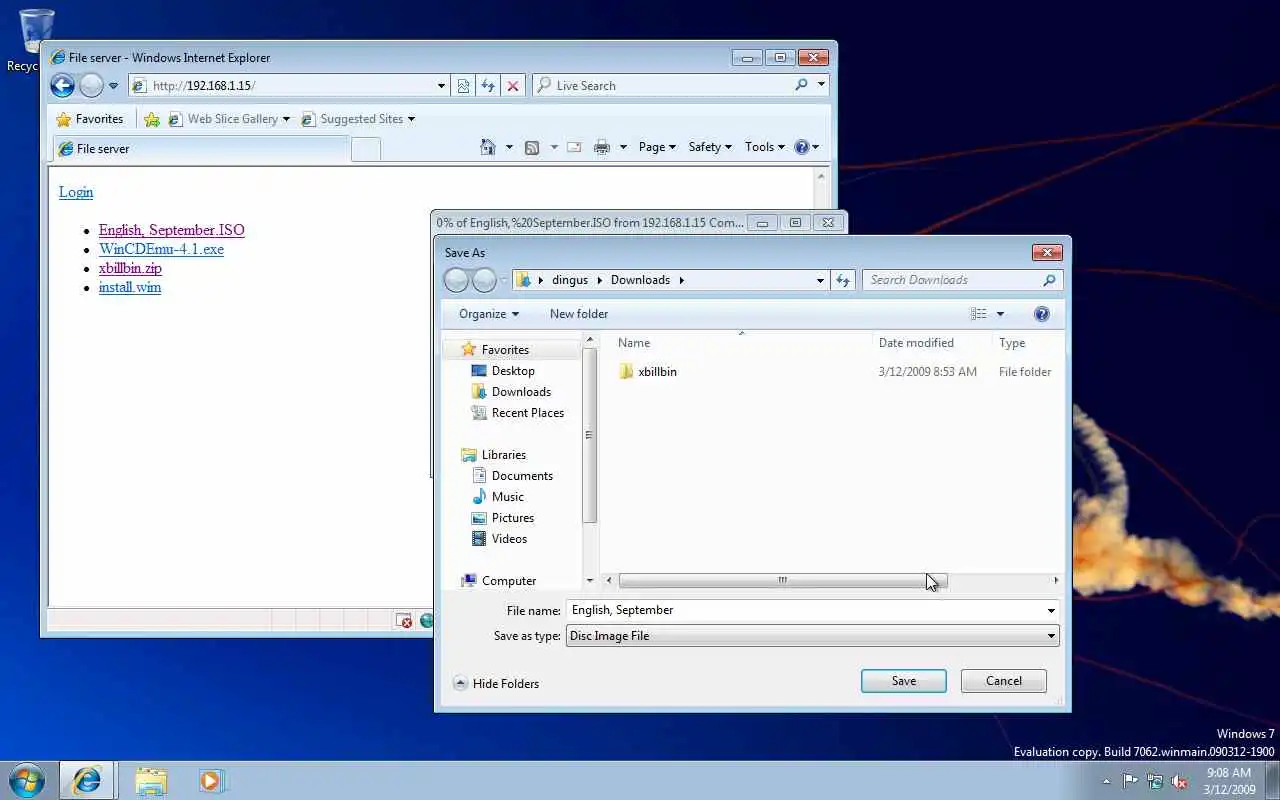Click the File name input field
Image resolution: width=1280 pixels, height=800 pixels.
click(805, 610)
